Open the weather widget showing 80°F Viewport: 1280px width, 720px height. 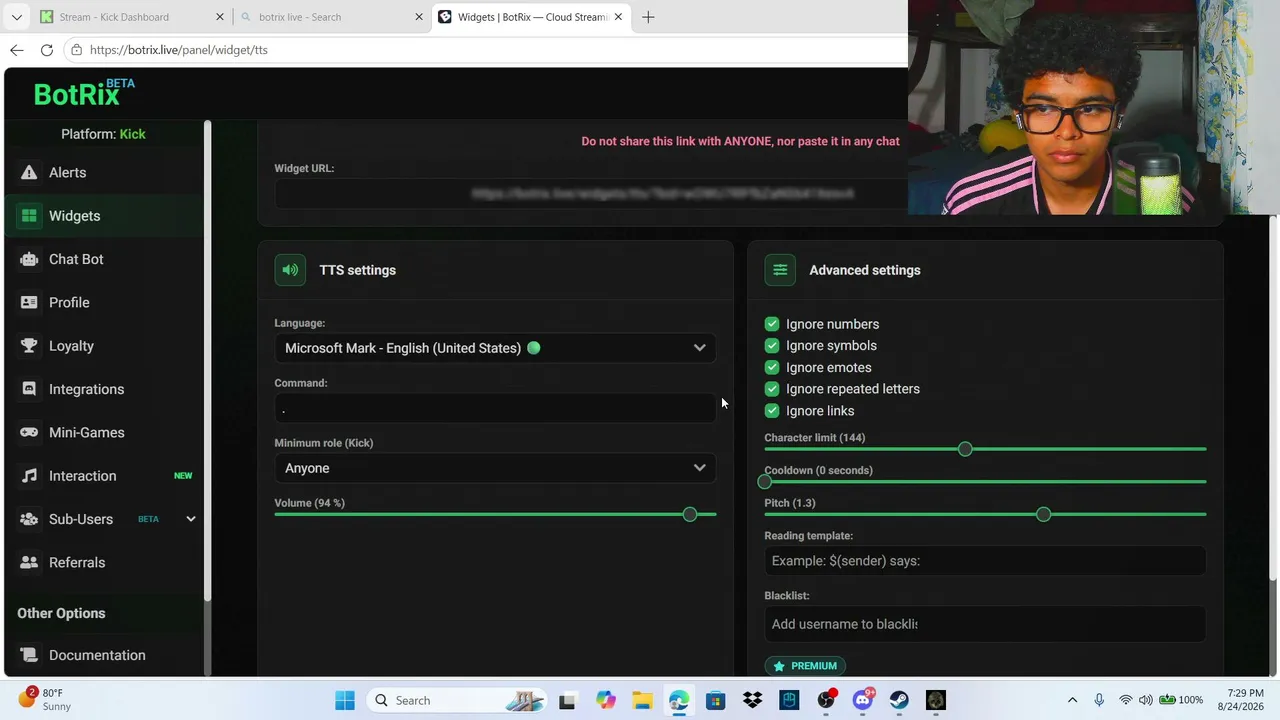(45, 700)
